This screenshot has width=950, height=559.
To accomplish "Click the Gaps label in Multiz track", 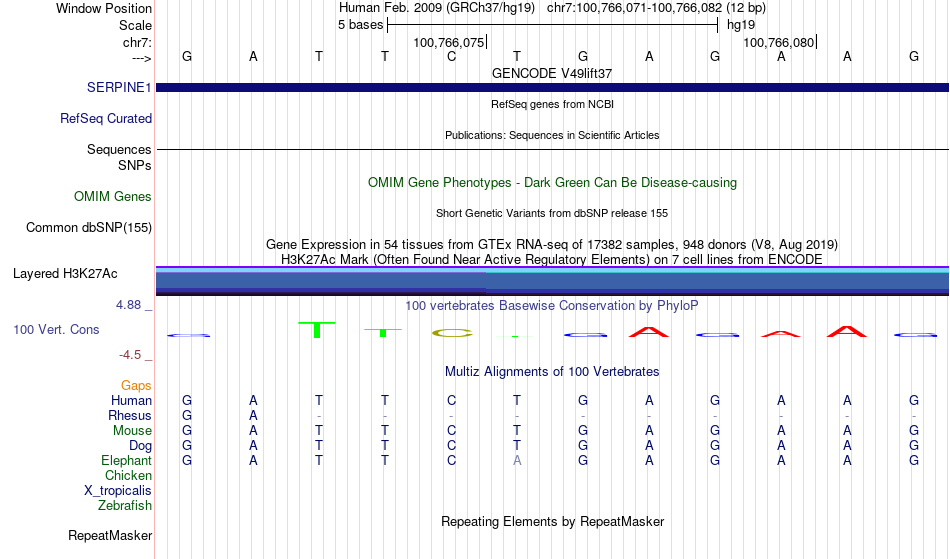I will (x=136, y=386).
